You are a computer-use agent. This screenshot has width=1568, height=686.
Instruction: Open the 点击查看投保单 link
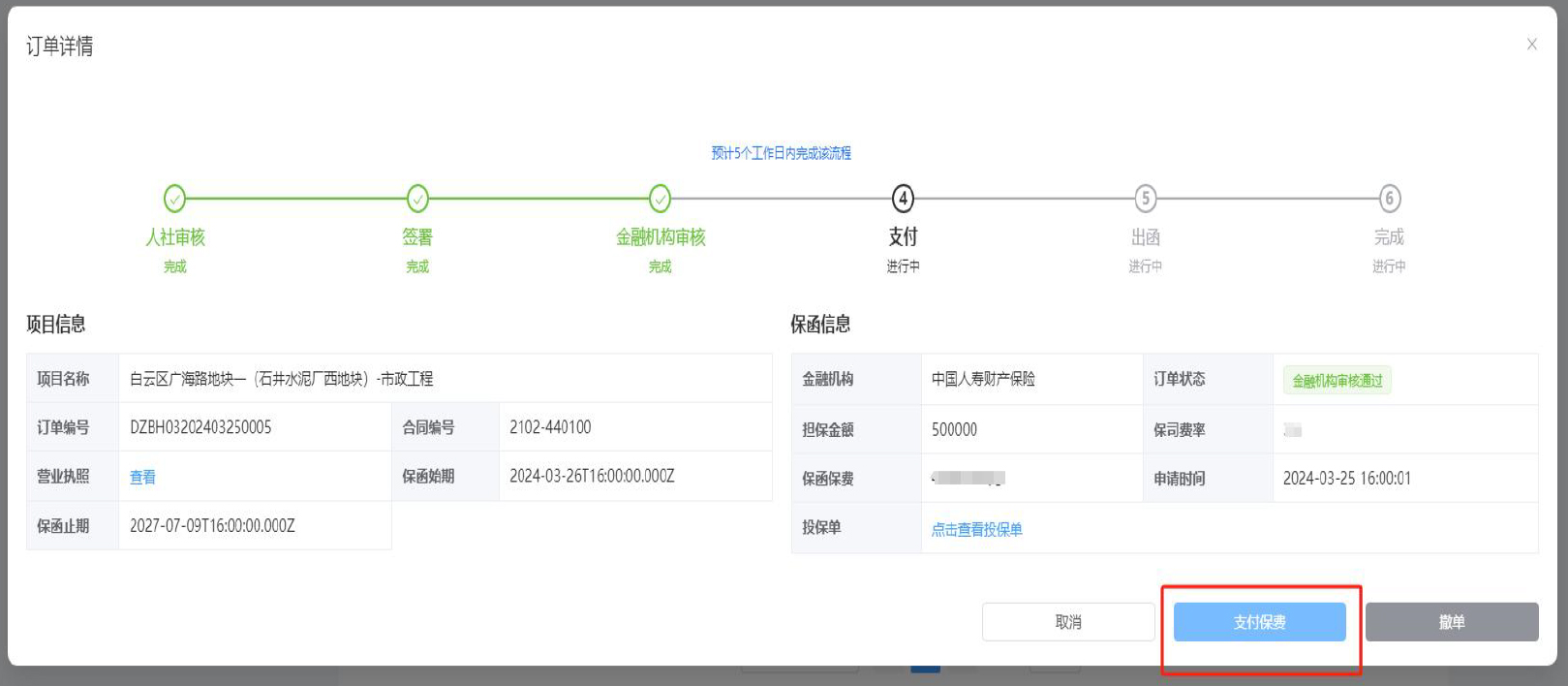coord(976,529)
